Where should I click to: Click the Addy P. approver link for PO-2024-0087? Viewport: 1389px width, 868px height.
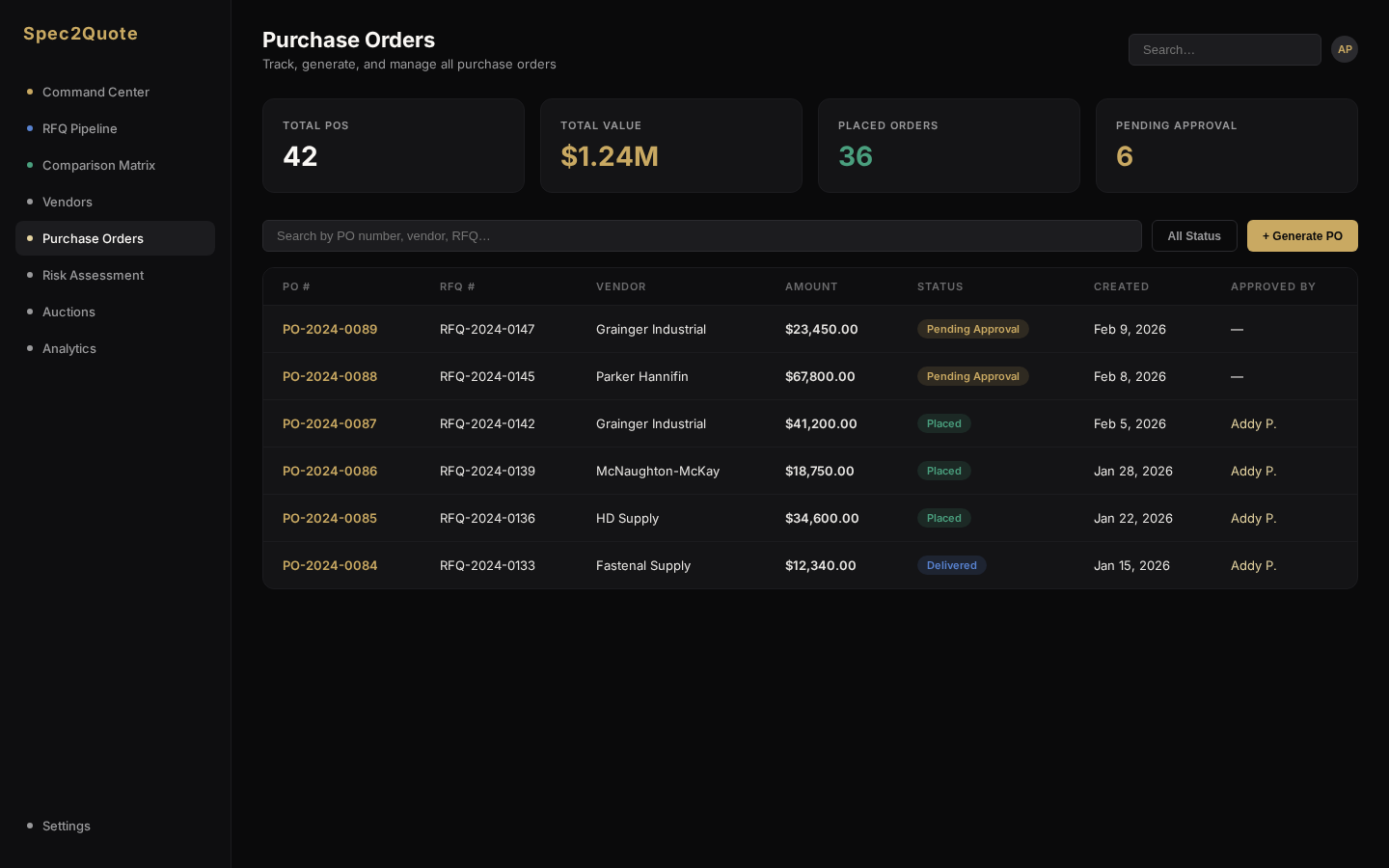point(1254,423)
